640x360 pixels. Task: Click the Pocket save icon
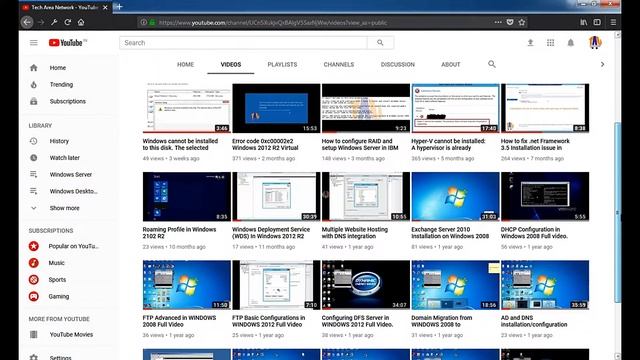pyautogui.click(x=510, y=22)
